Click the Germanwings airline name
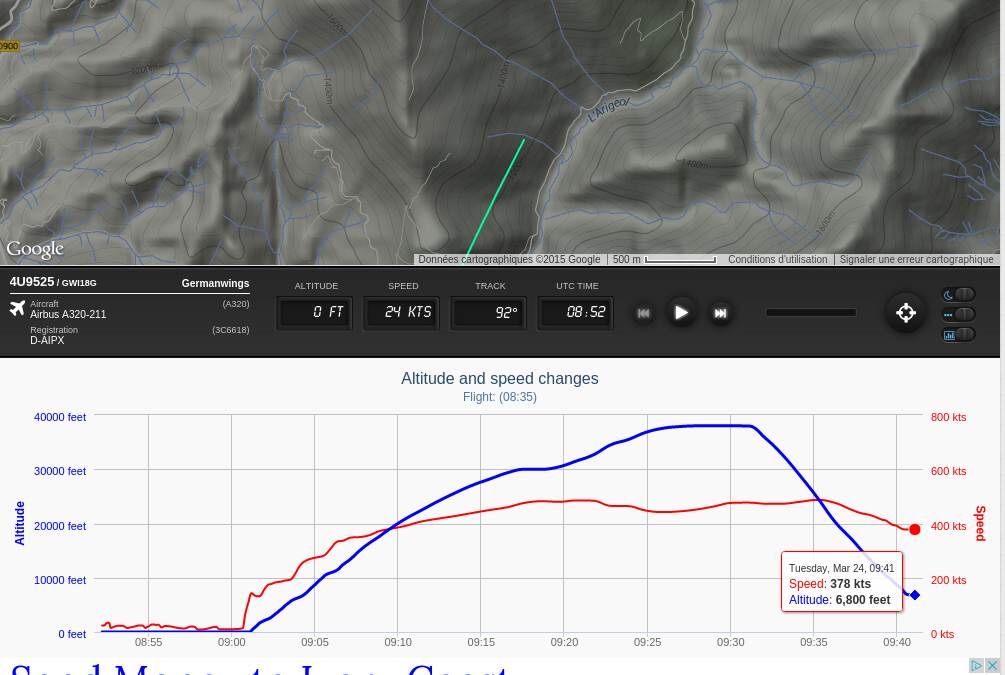 (x=215, y=283)
